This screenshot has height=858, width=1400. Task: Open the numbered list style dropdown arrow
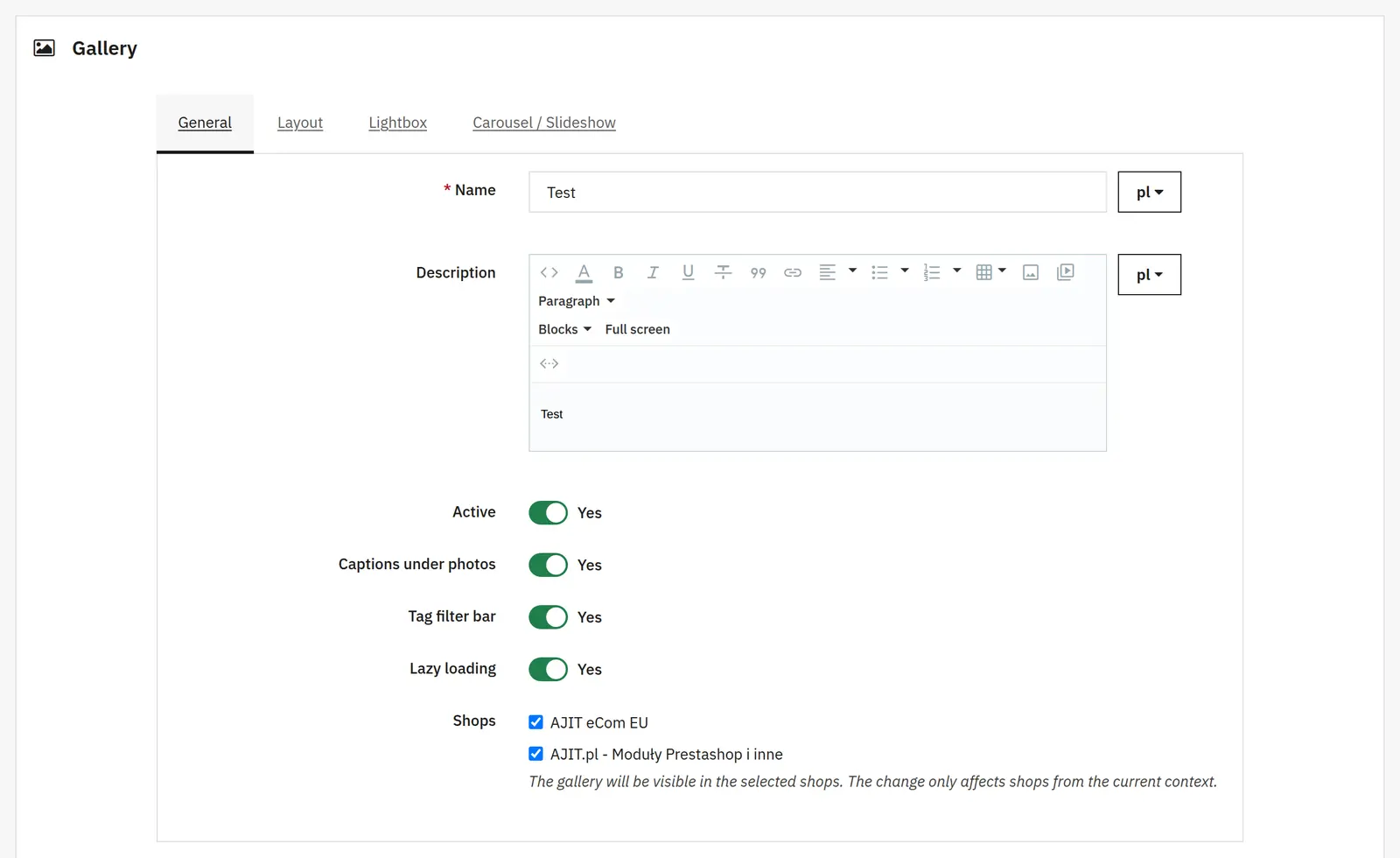pos(957,271)
